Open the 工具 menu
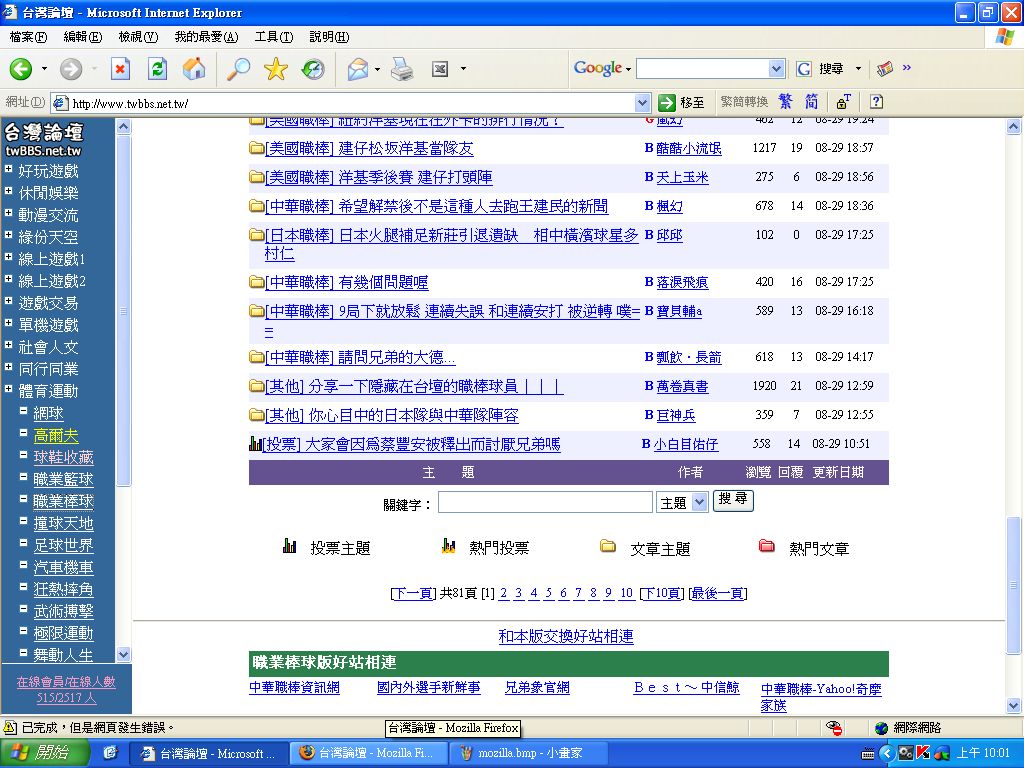 click(x=273, y=37)
